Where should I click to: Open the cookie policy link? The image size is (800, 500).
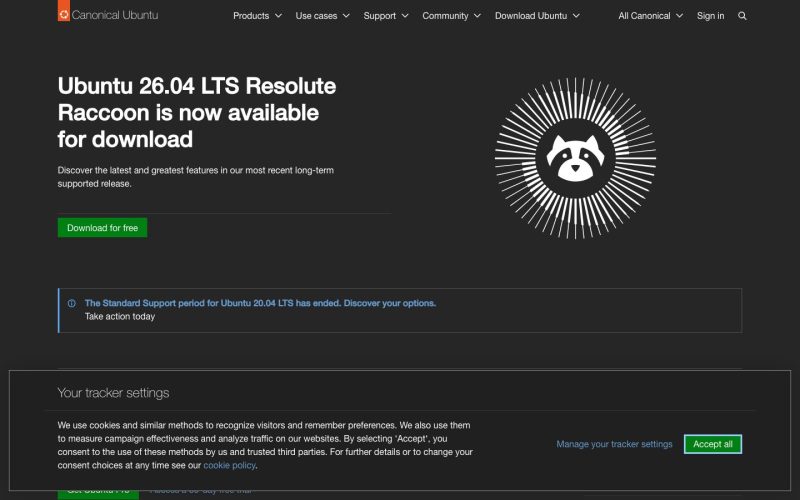[x=229, y=465]
